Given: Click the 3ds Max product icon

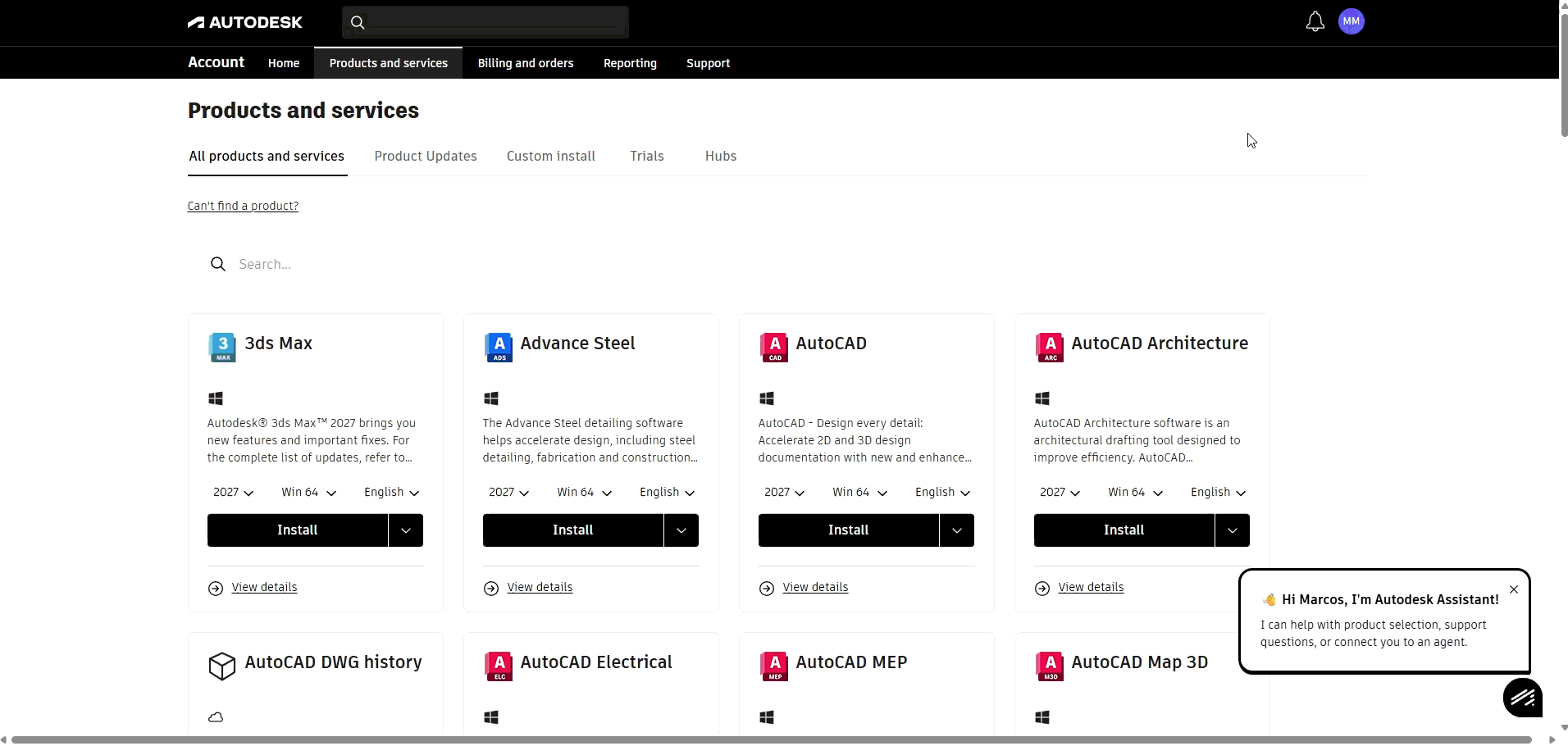Looking at the screenshot, I should click(x=222, y=348).
